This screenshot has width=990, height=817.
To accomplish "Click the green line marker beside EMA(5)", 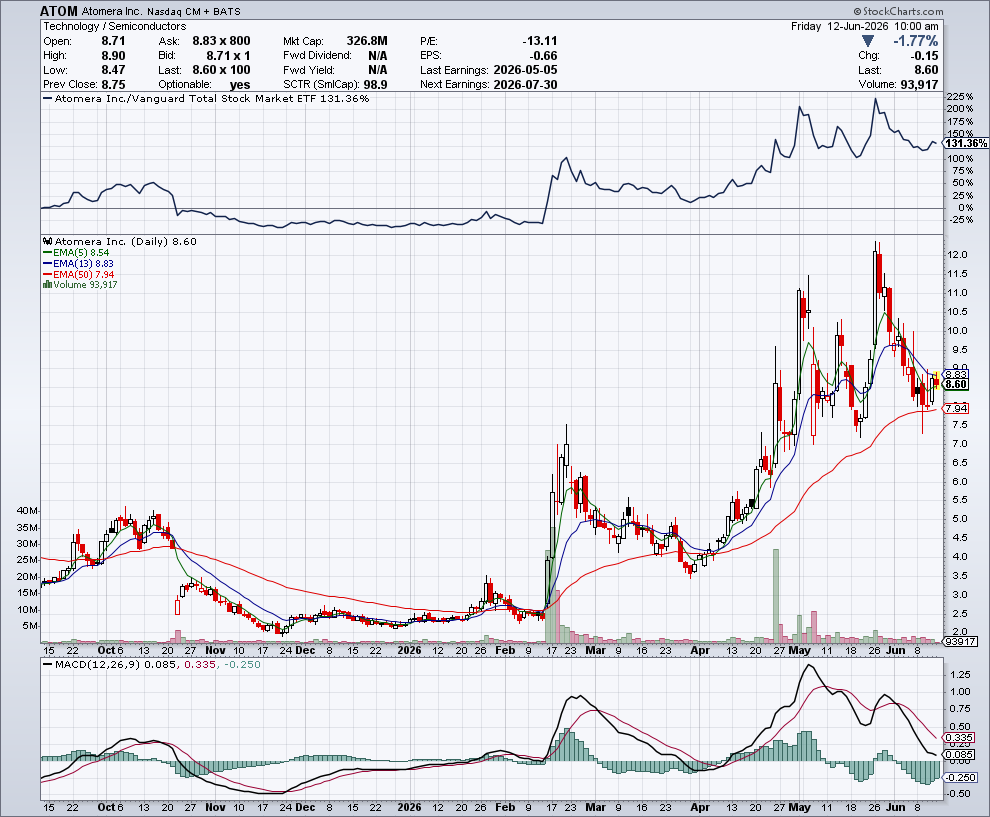I will (47, 253).
